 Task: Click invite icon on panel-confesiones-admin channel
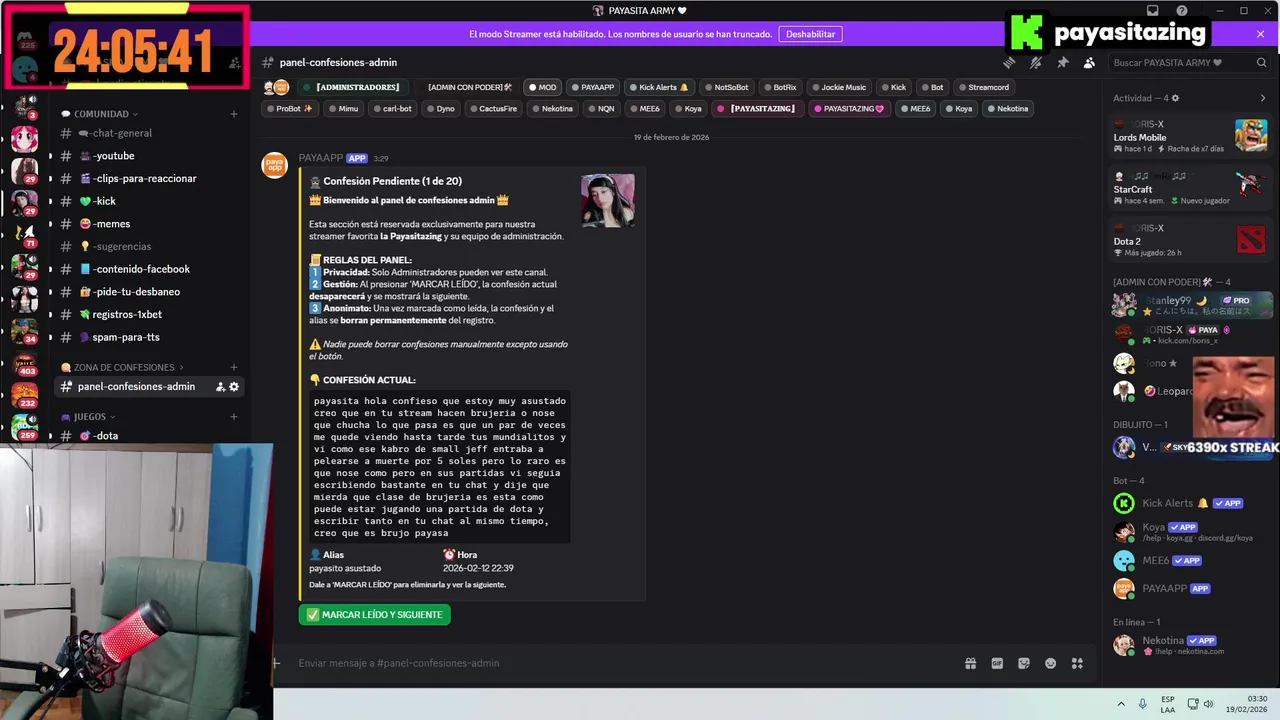[x=220, y=387]
